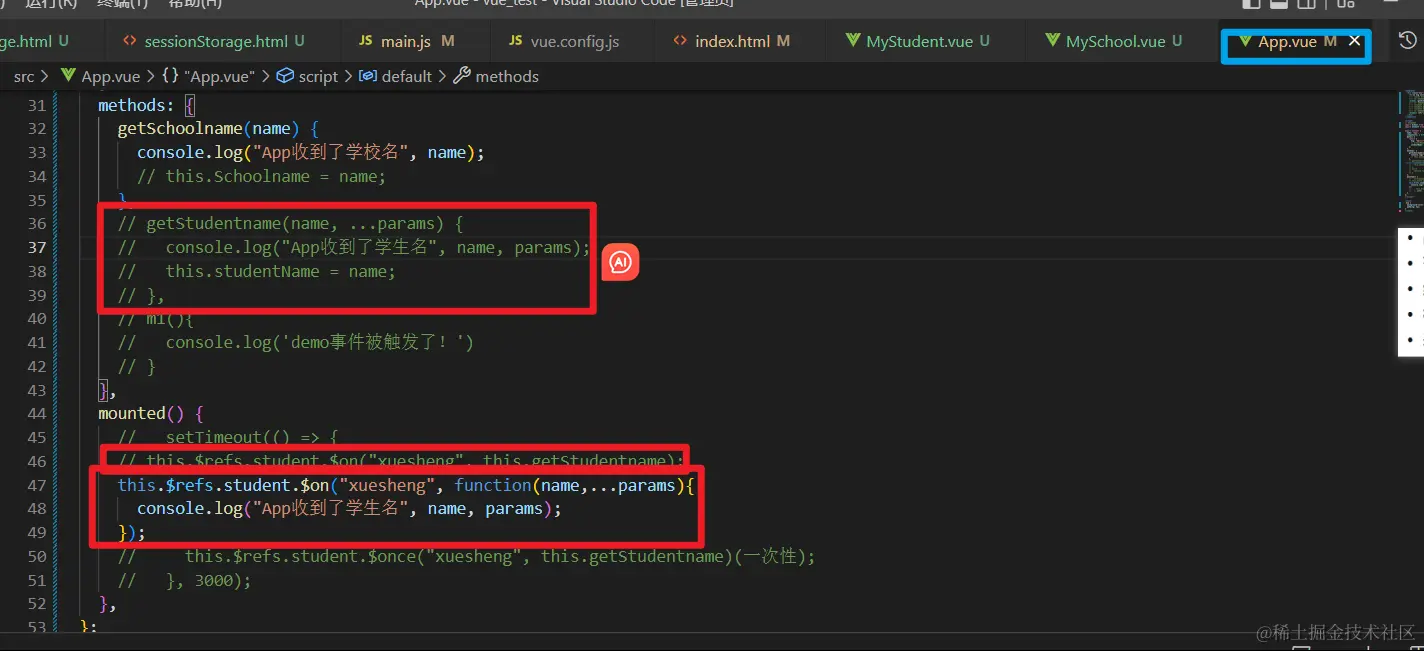Click the HTML icon on index.html tab
Image resolution: width=1424 pixels, height=651 pixels.
coord(680,41)
